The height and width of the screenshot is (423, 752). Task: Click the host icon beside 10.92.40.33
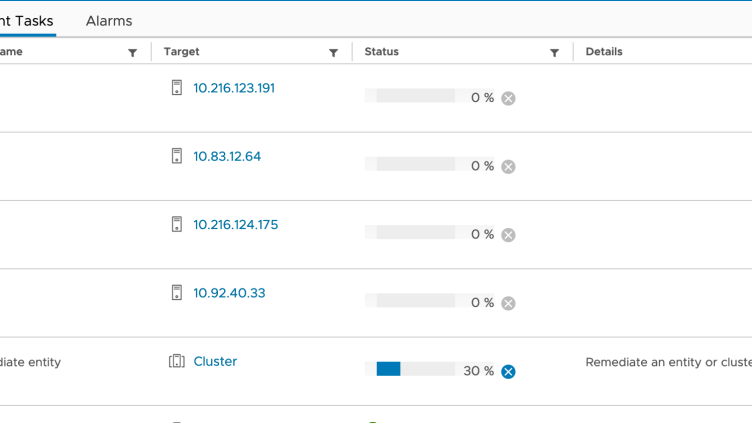click(x=177, y=293)
